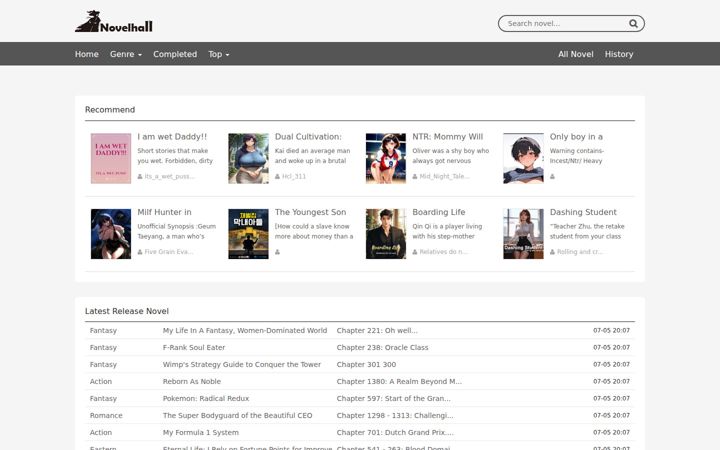Open Milf Hunter in cover thumbnail

click(x=111, y=234)
